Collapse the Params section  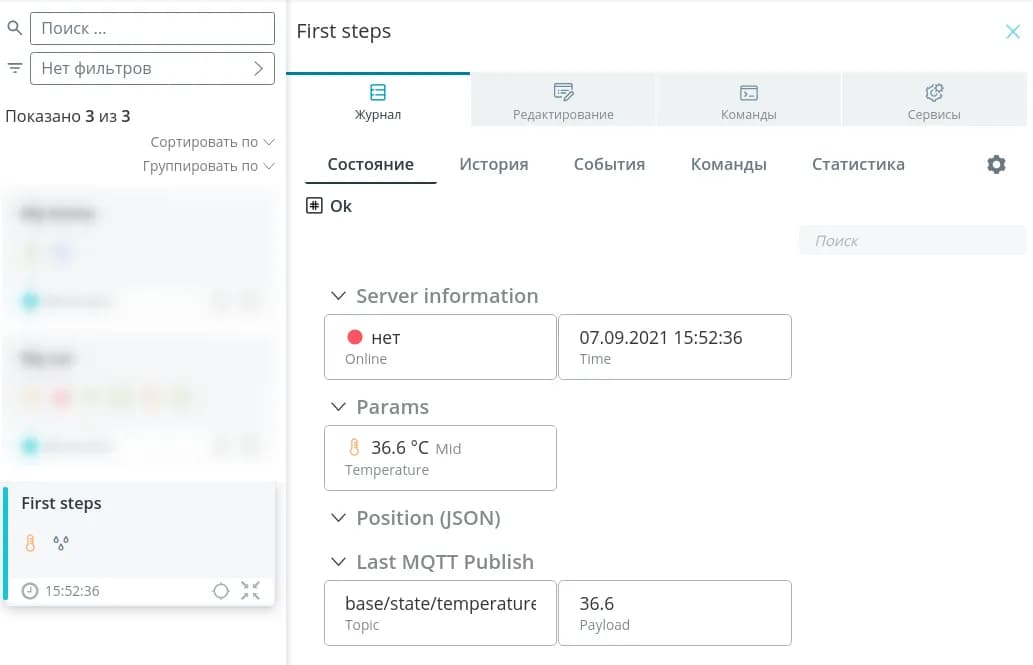pos(339,407)
